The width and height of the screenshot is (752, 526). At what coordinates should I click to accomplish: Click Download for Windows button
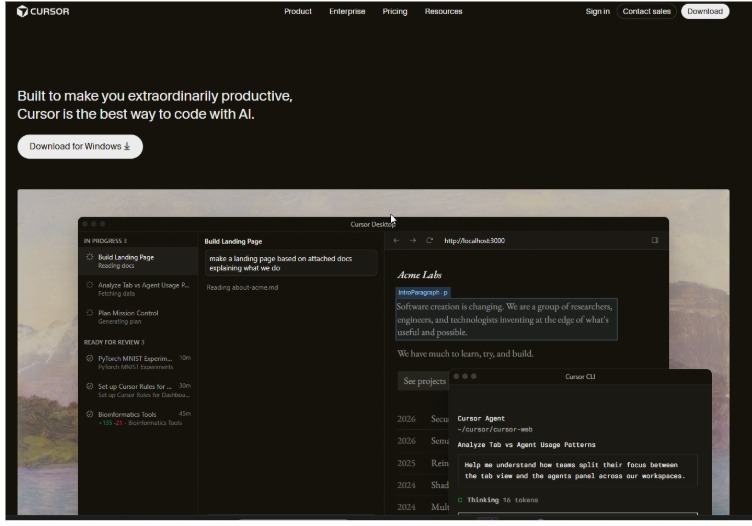pos(80,146)
